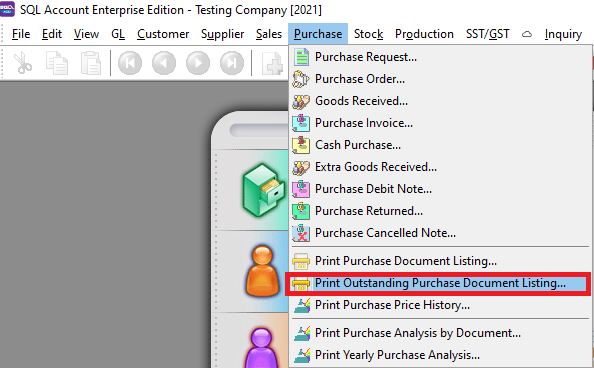Click the Purchase Debit Note icon

tap(301, 189)
